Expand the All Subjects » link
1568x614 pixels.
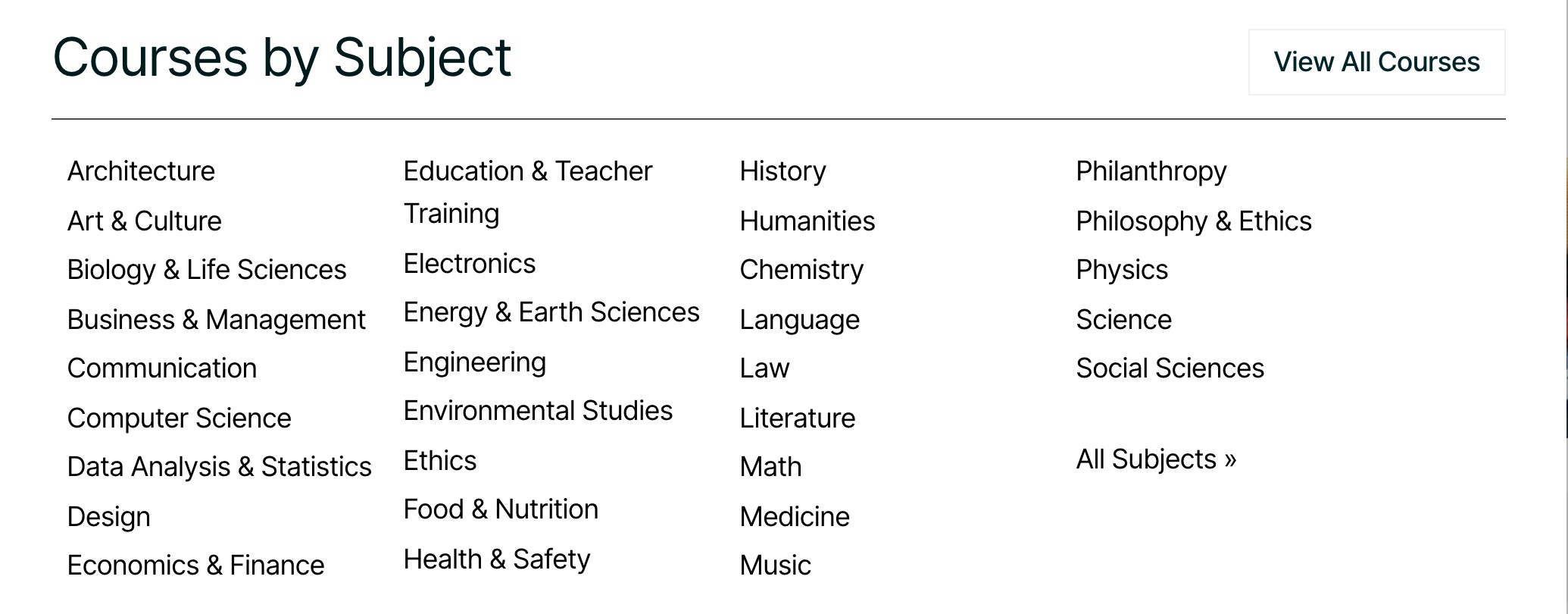tap(1156, 459)
